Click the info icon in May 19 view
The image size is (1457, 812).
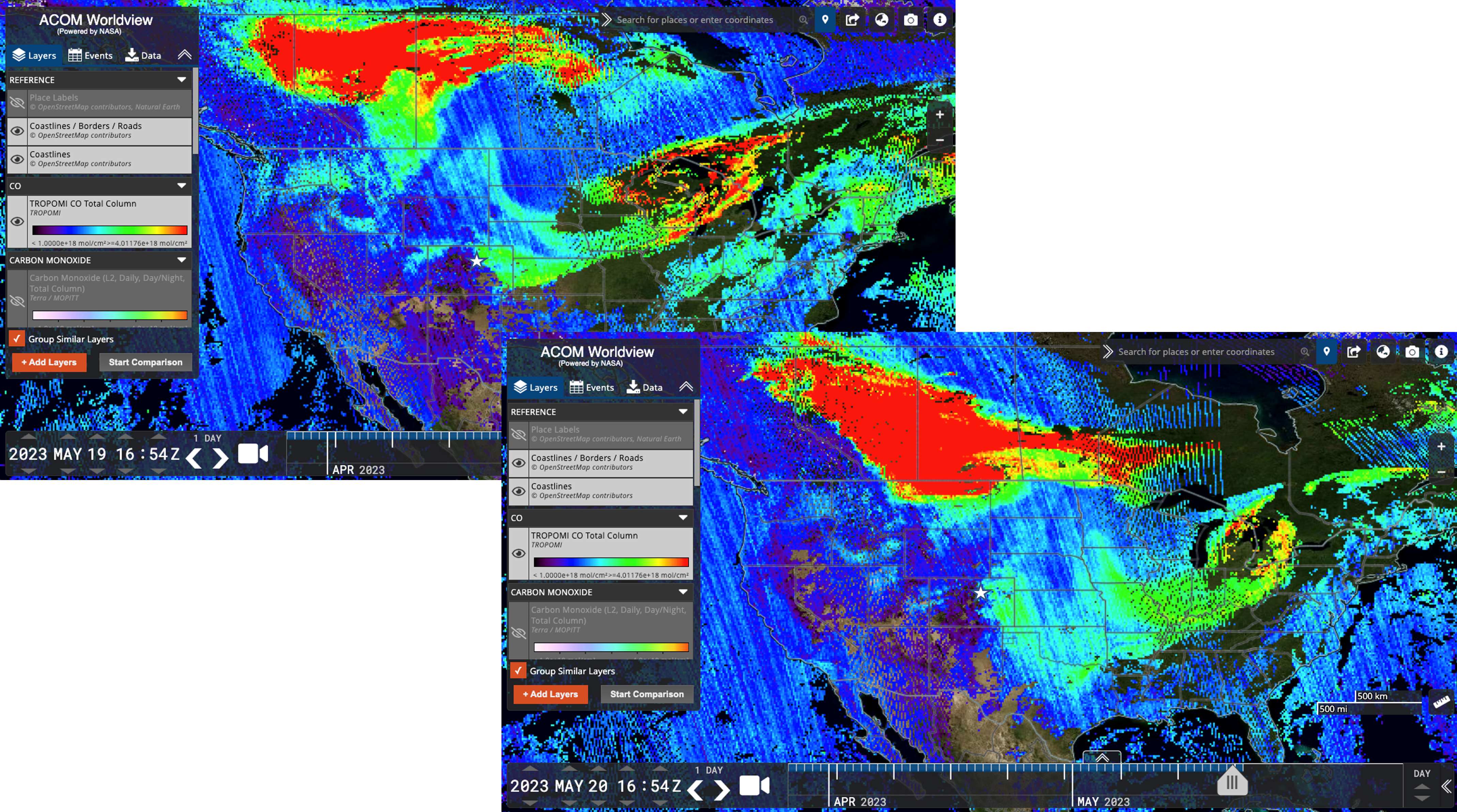click(940, 20)
